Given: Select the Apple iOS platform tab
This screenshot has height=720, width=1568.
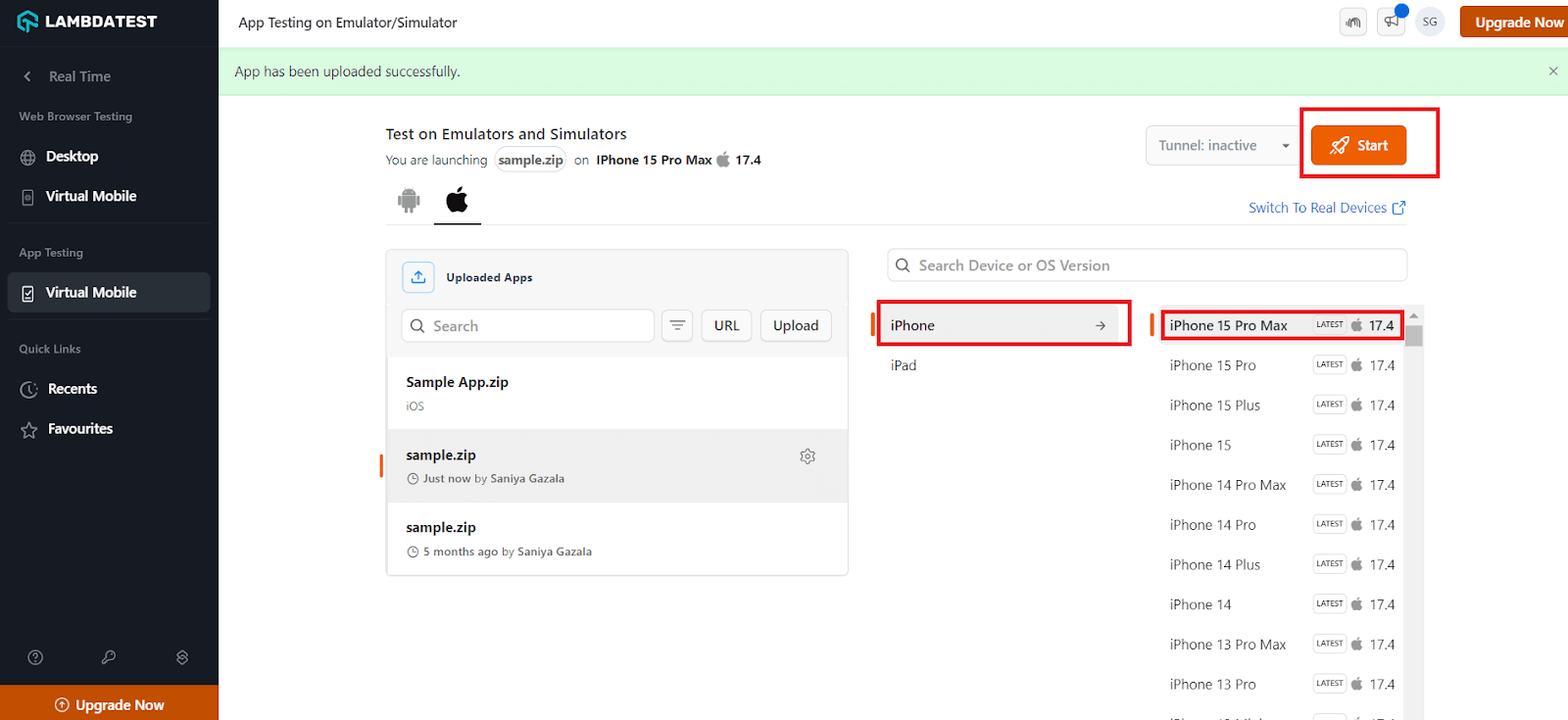Looking at the screenshot, I should pos(457,201).
